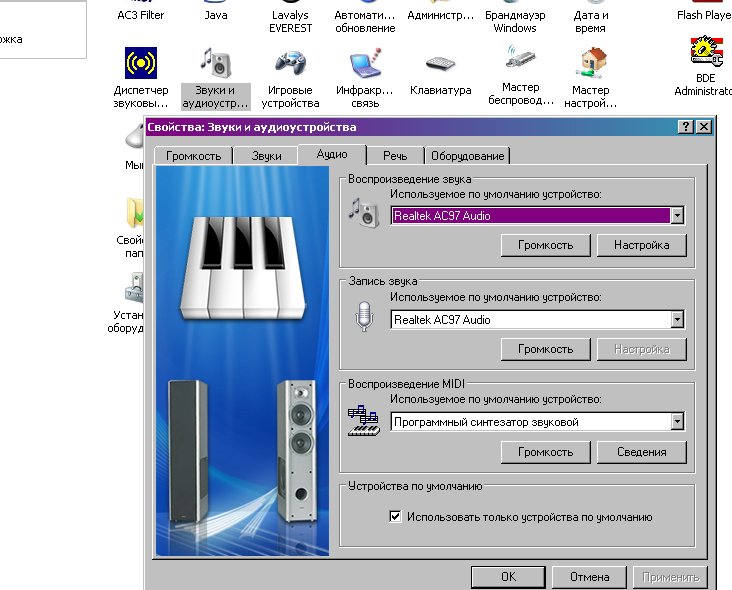Toggle 'Использовать только устройства по умолчанию' checkbox
732x590 pixels.
[395, 516]
